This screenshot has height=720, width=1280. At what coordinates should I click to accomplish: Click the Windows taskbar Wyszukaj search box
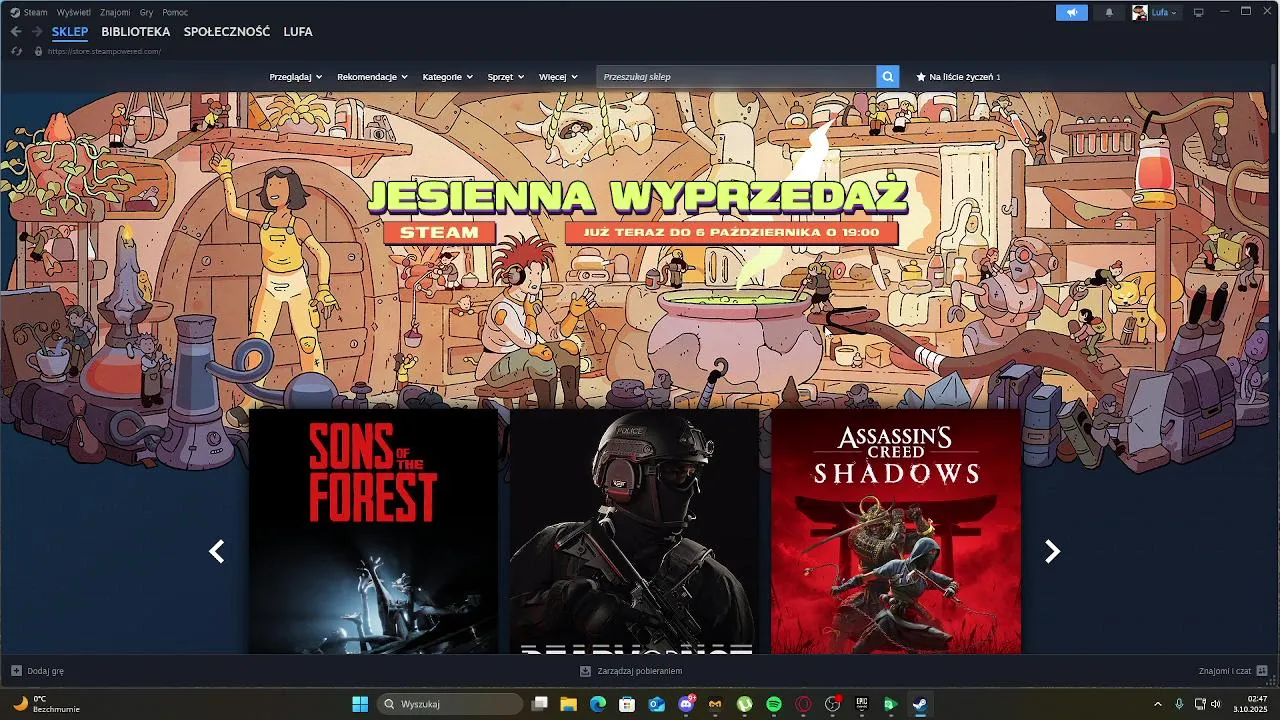click(x=450, y=704)
